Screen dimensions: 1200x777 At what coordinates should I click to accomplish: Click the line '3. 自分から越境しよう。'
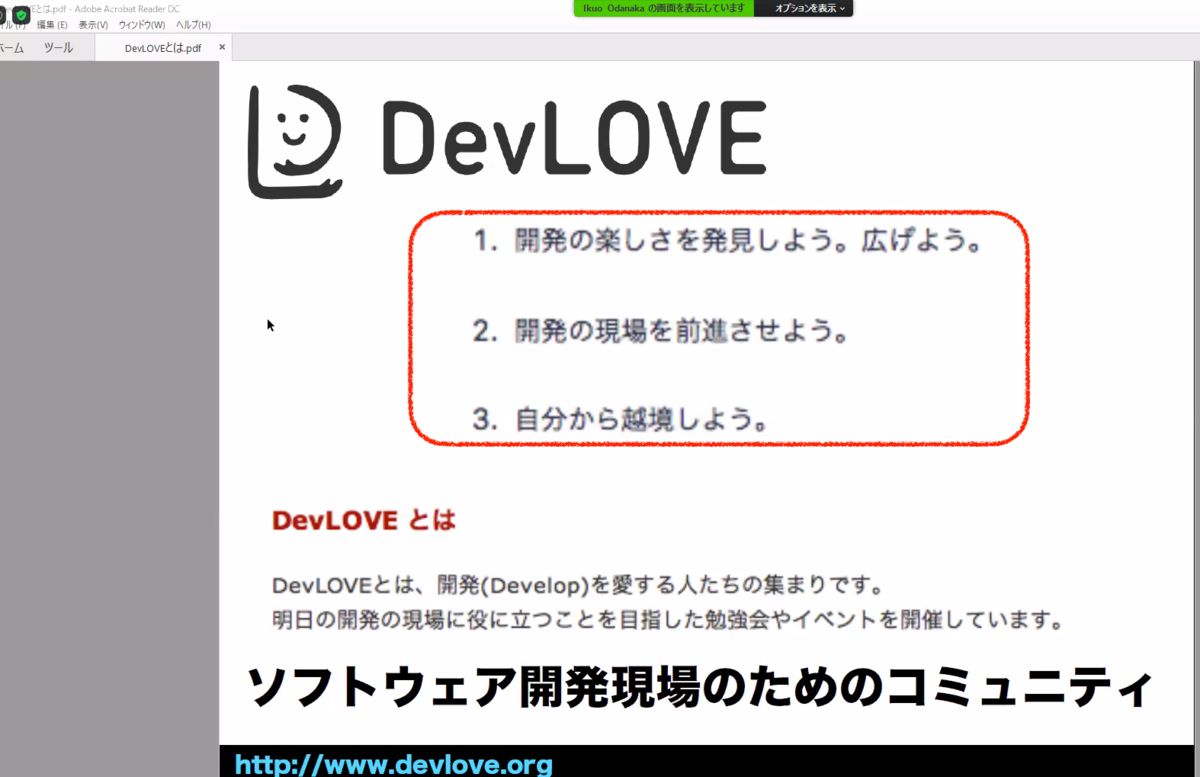(x=622, y=419)
